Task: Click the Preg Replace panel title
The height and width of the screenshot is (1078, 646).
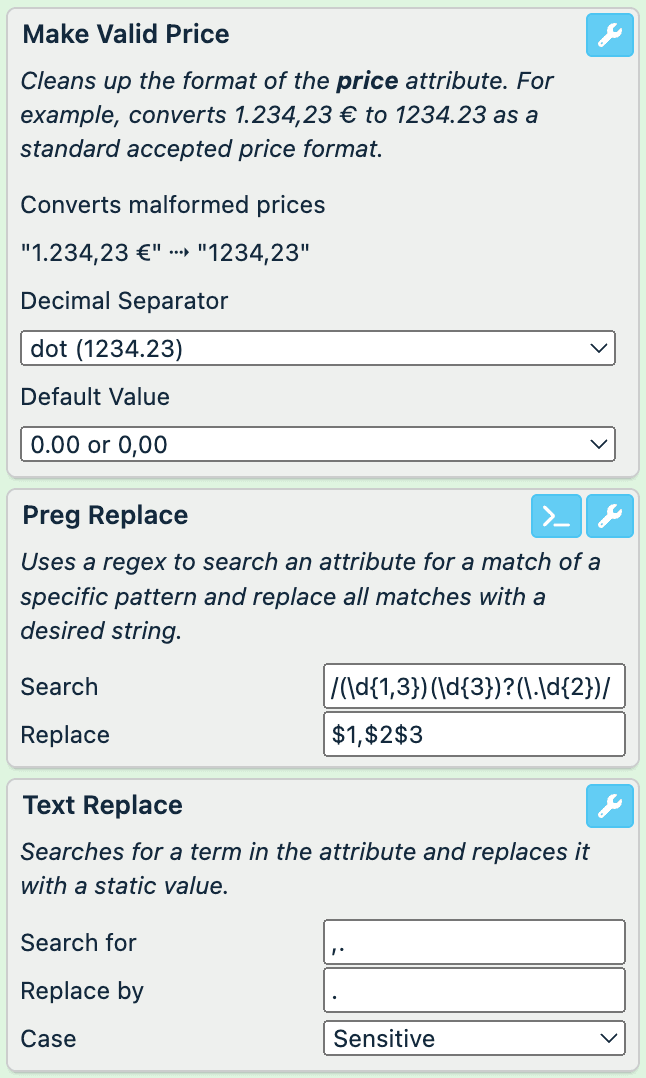Action: click(x=105, y=515)
